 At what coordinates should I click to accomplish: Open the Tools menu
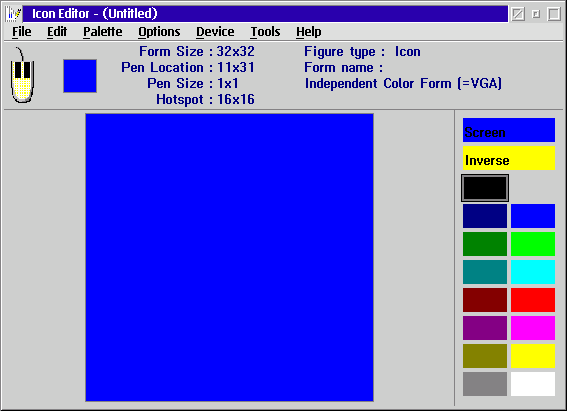click(x=265, y=32)
